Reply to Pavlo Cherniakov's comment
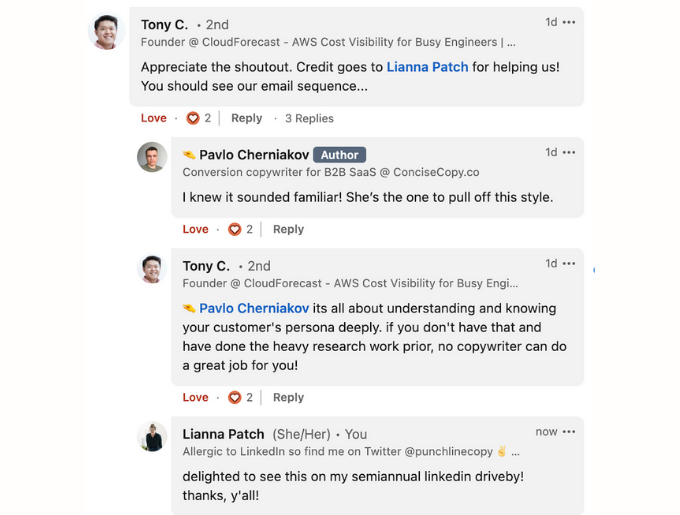Viewport: 680px width, 515px height. coord(288,229)
